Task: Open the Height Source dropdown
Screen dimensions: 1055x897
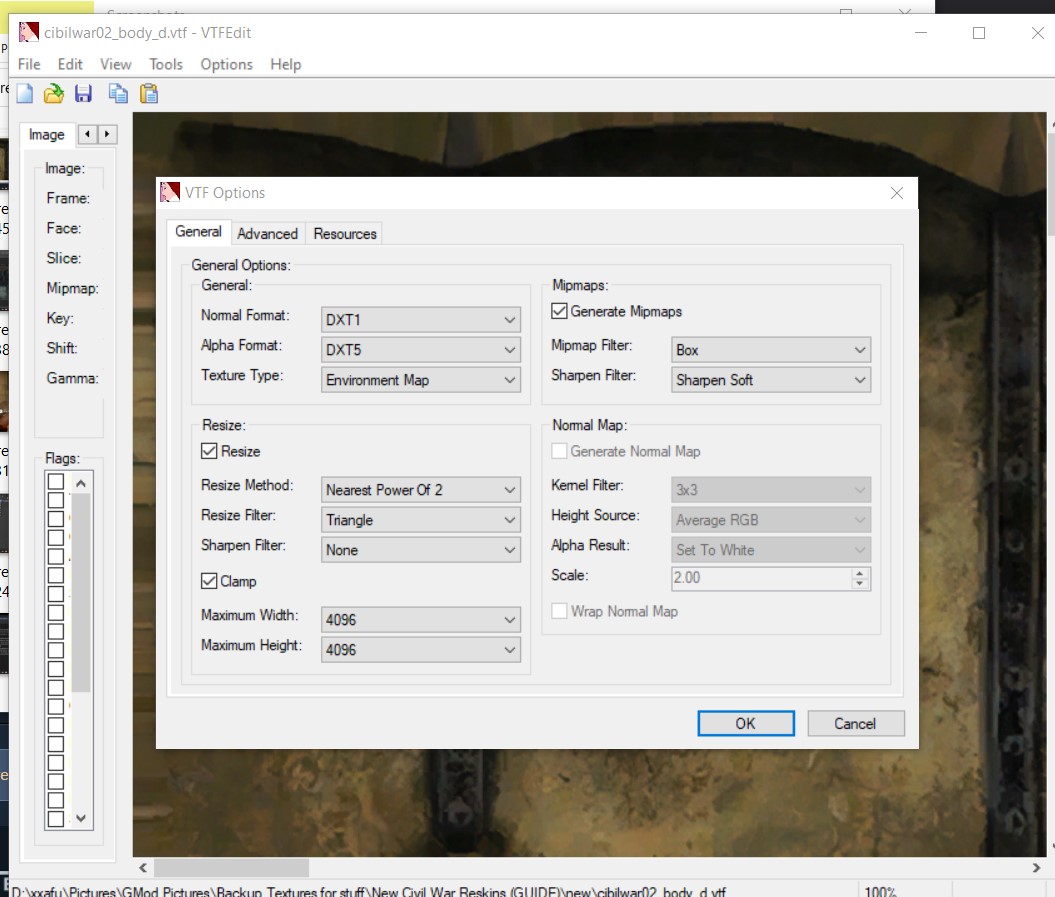Action: click(770, 520)
